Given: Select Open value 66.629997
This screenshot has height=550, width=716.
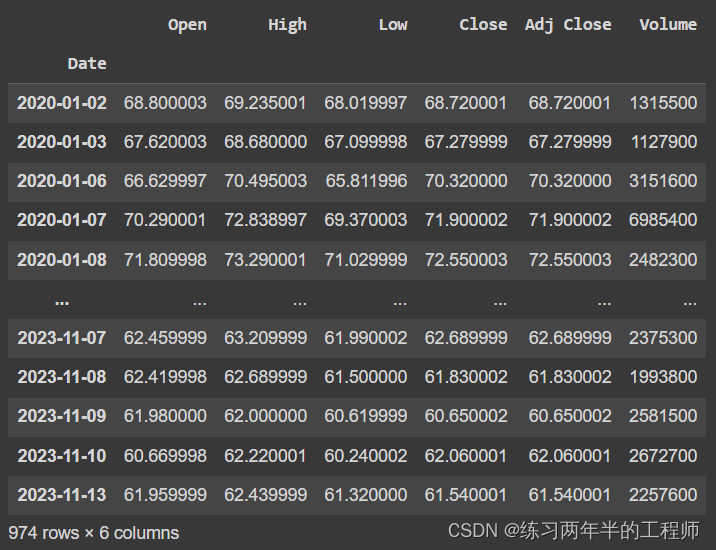Looking at the screenshot, I should (165, 181).
